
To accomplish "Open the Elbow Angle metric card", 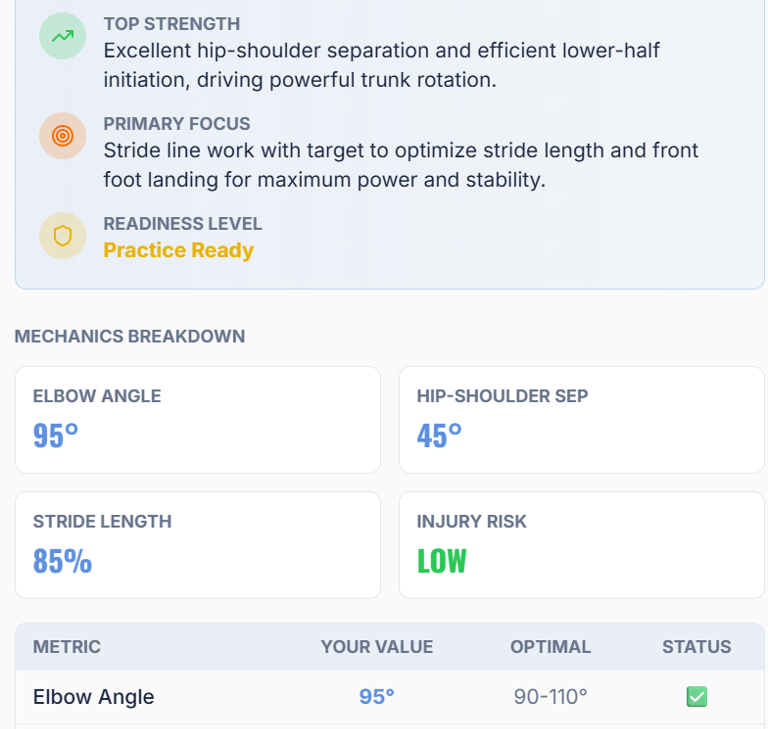I will point(197,419).
